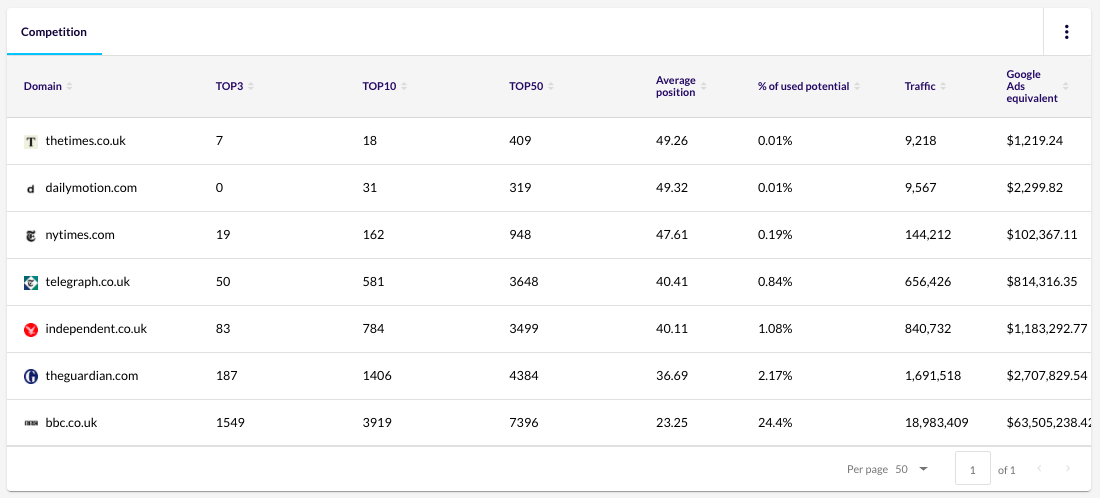Select average position 40.11
This screenshot has height=498, width=1100.
click(672, 329)
